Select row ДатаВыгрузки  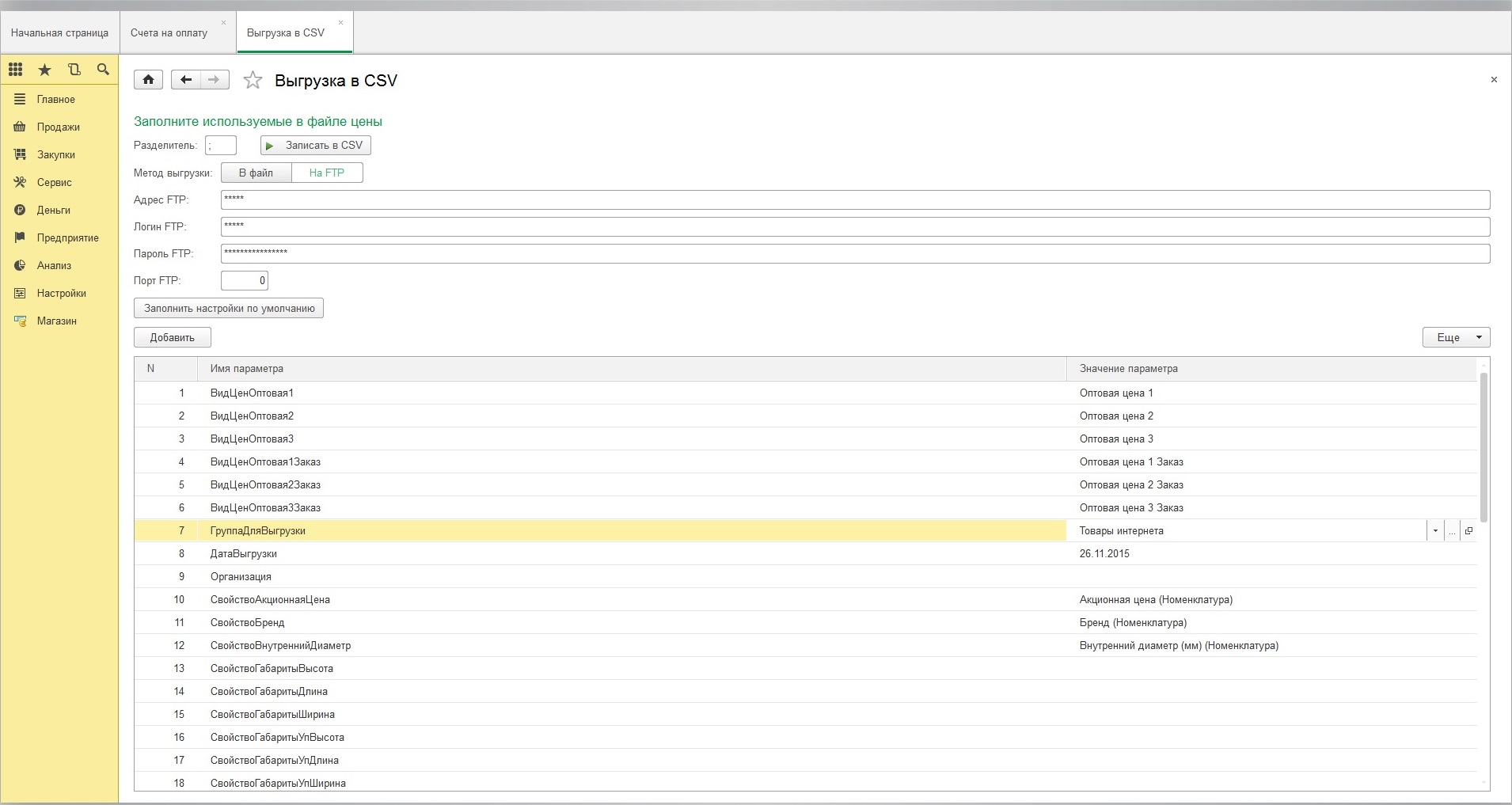tap(806, 553)
